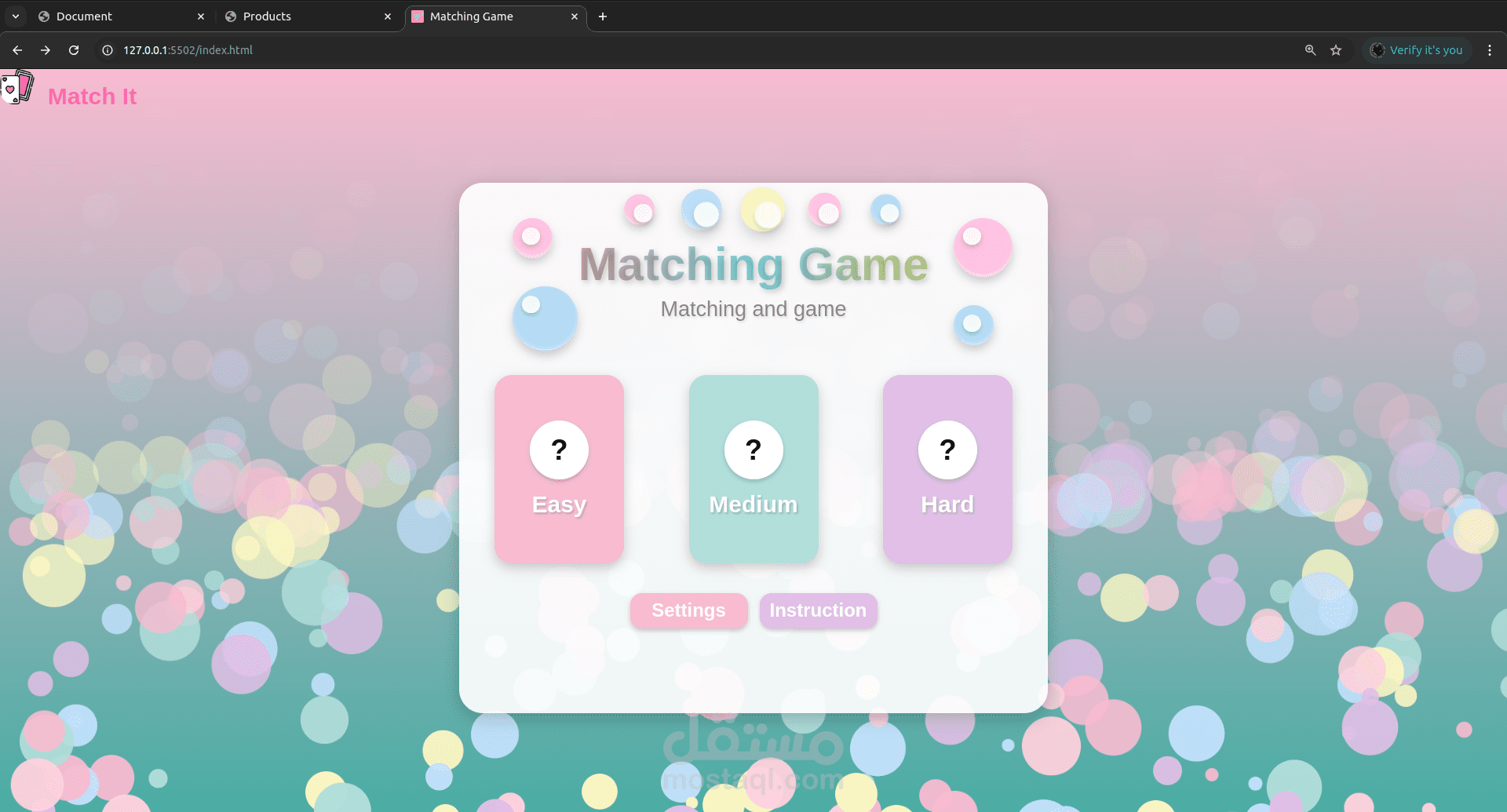The width and height of the screenshot is (1507, 812).
Task: Open the zoom magnifier icon in address bar
Action: point(1310,50)
